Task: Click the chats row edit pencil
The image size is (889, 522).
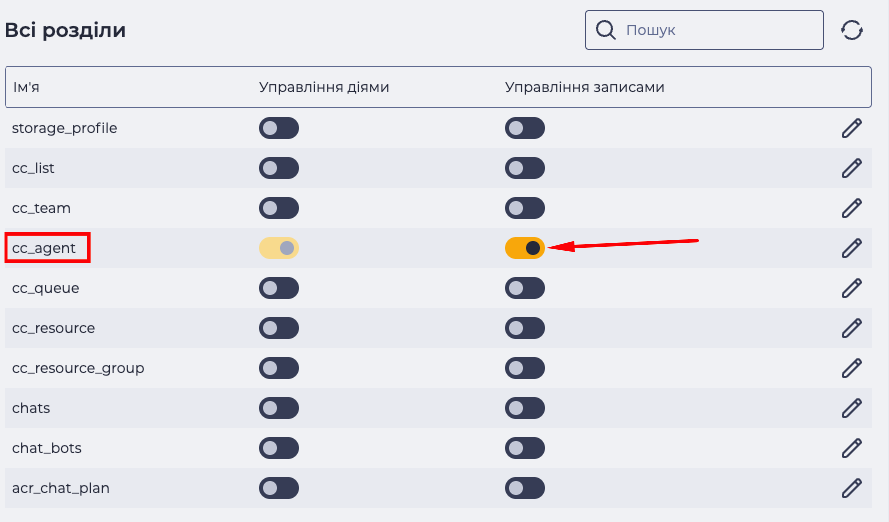Action: point(852,408)
